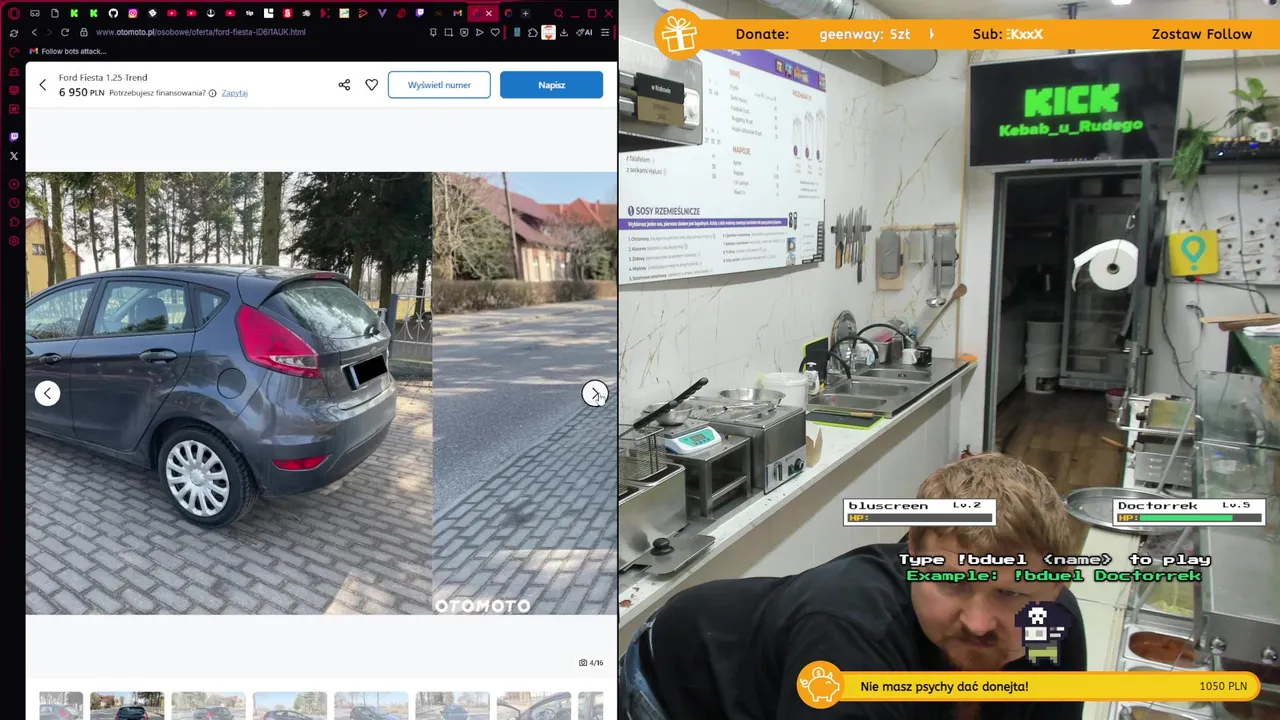The width and height of the screenshot is (1280, 720).
Task: Click the '6 950 PLN' price
Action: click(x=81, y=93)
